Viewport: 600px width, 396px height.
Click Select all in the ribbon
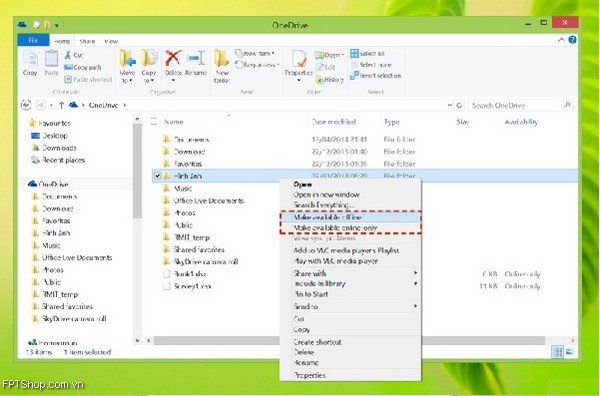(x=367, y=54)
